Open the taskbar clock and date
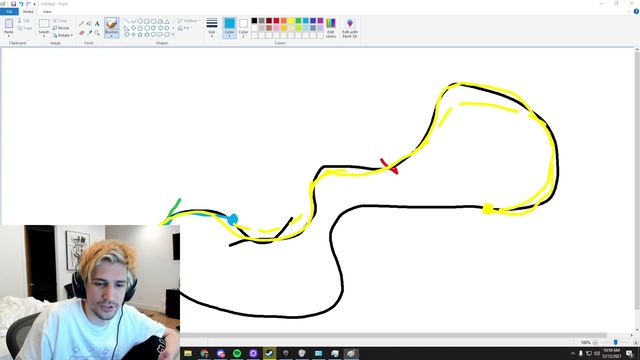The width and height of the screenshot is (640, 360). click(611, 353)
